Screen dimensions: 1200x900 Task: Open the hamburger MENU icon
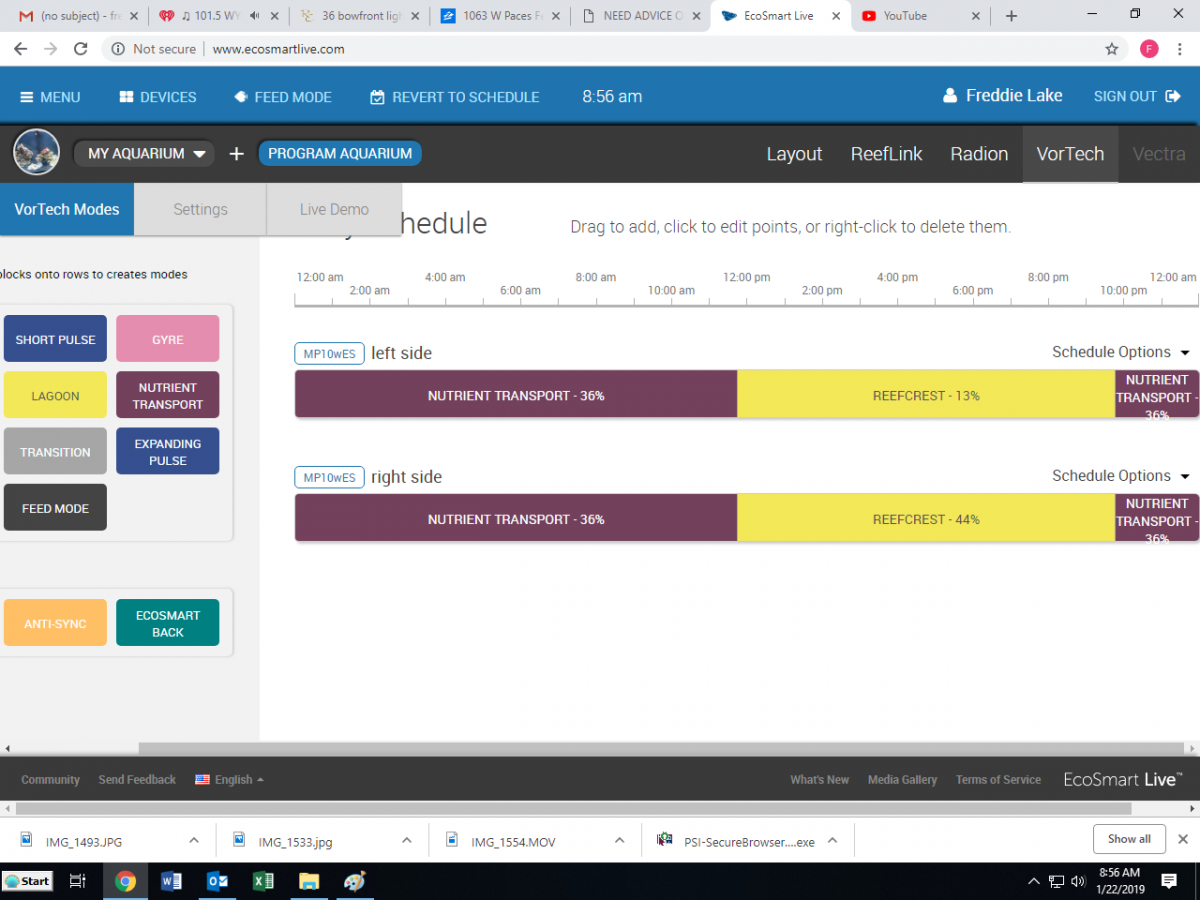[x=27, y=97]
